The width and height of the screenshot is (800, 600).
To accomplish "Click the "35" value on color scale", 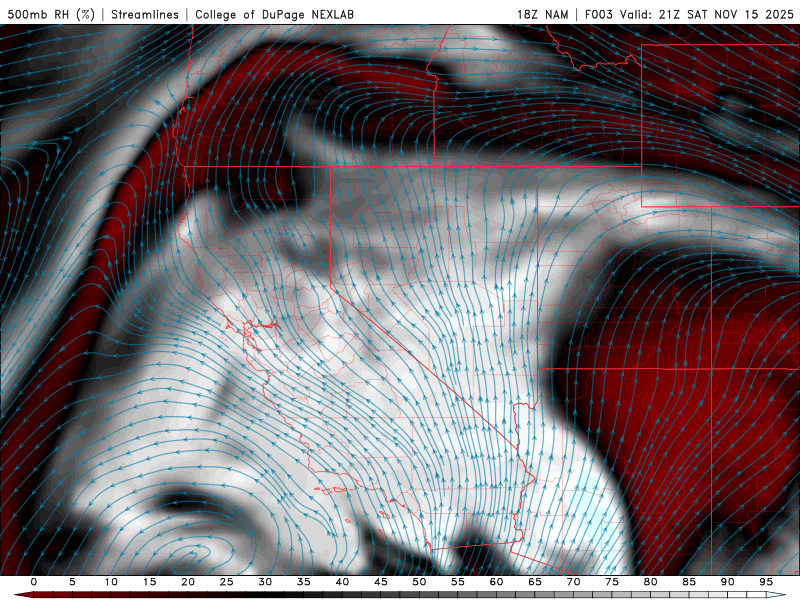I will click(304, 582).
